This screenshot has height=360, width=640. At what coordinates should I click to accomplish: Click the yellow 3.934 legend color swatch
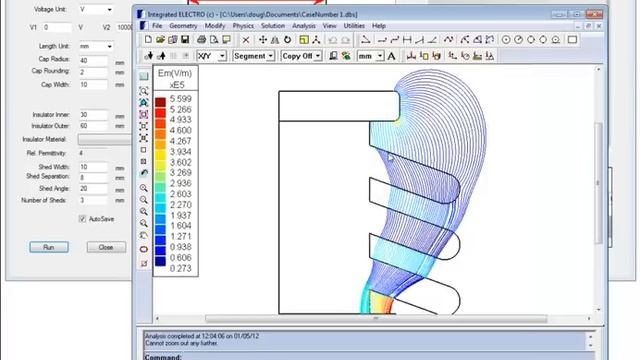(160, 154)
